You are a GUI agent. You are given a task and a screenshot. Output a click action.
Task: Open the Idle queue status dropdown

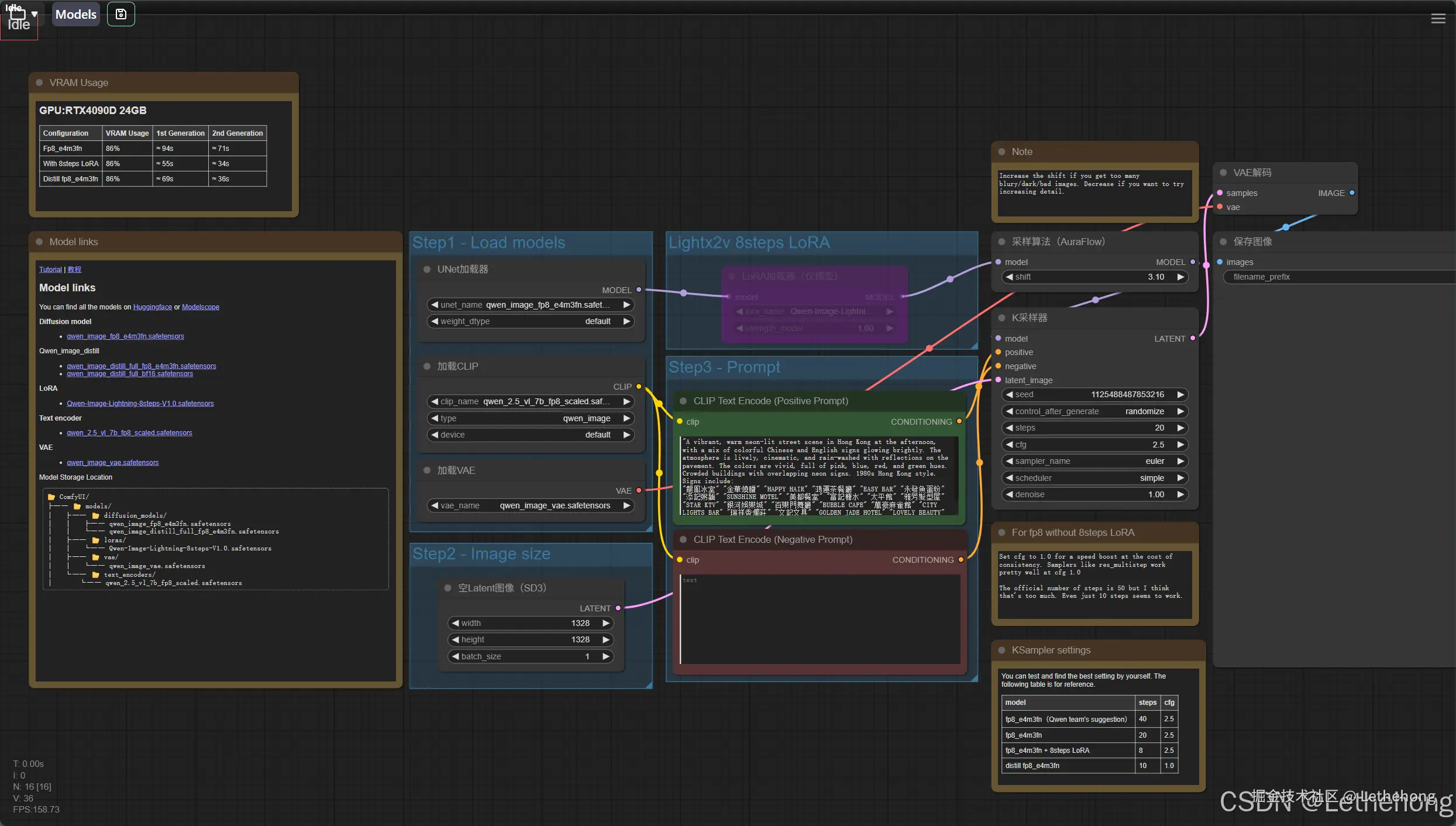35,13
